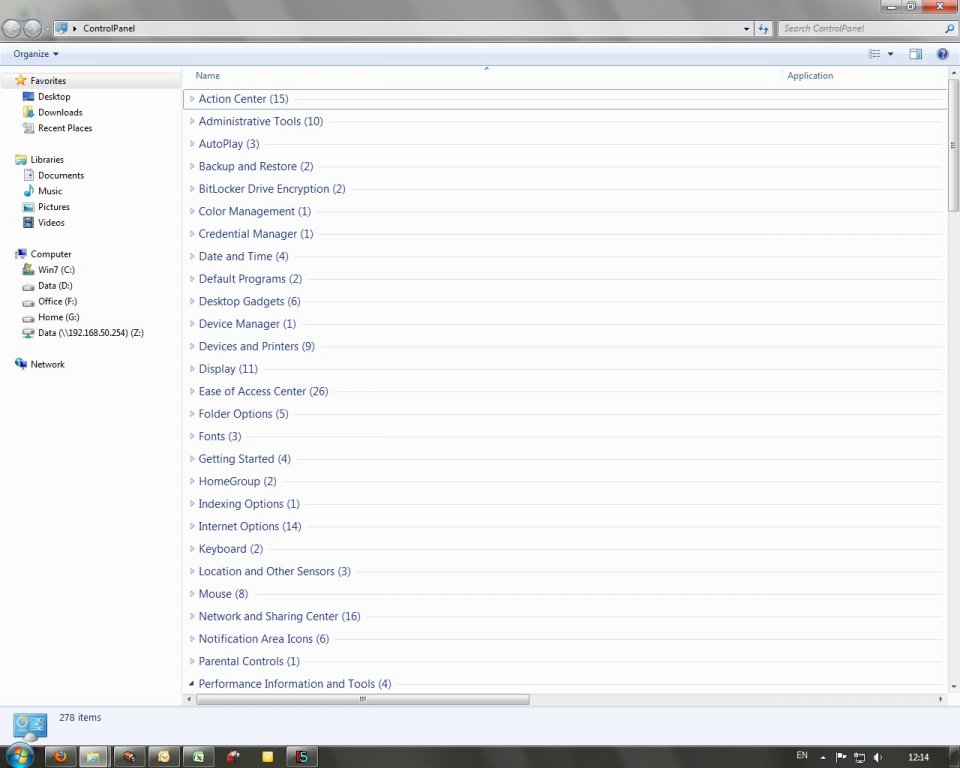Click the Help question mark icon
Image resolution: width=960 pixels, height=768 pixels.
pos(942,54)
